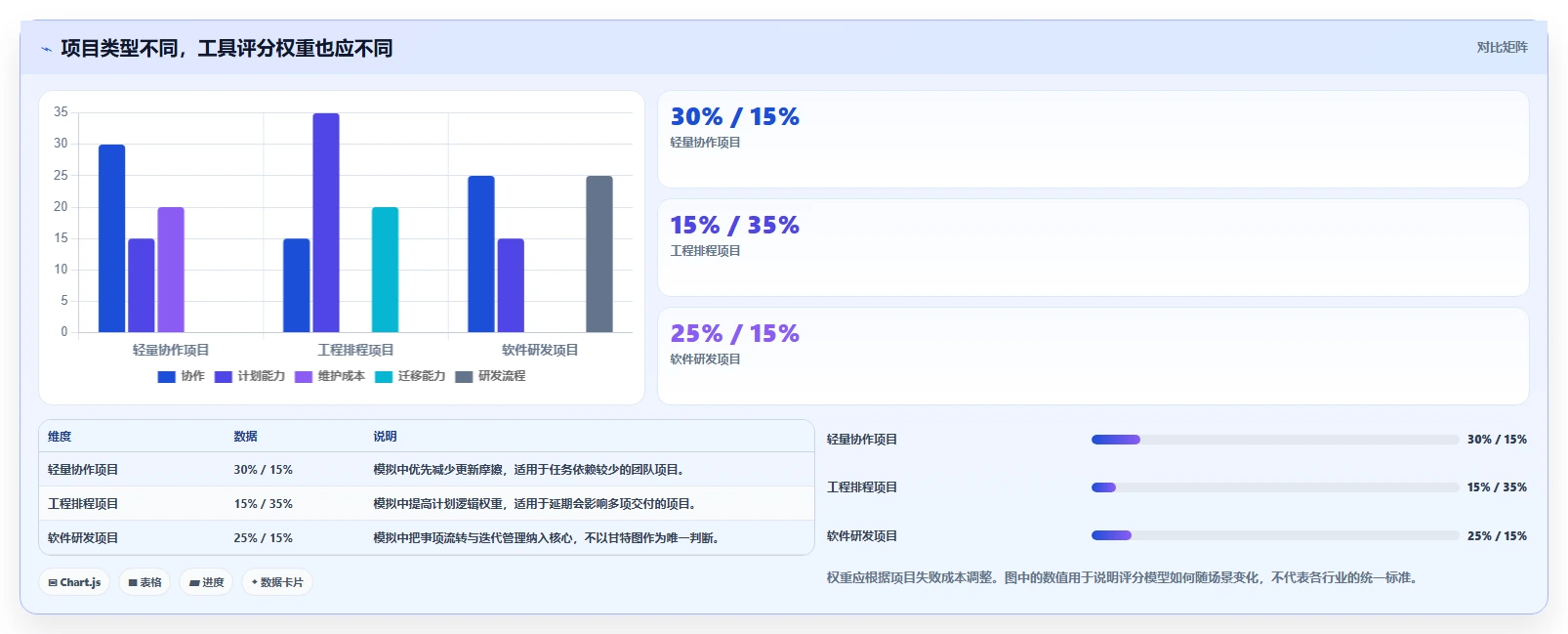Click the 轻量协作项目 label in progress list

coord(862,440)
